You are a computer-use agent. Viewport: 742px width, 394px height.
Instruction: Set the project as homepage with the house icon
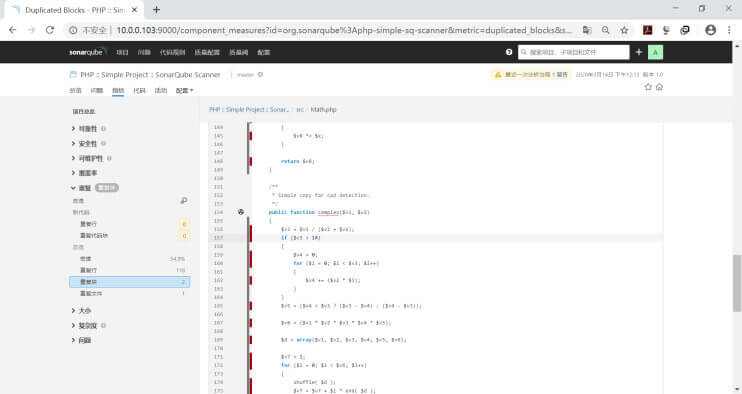[x=659, y=87]
